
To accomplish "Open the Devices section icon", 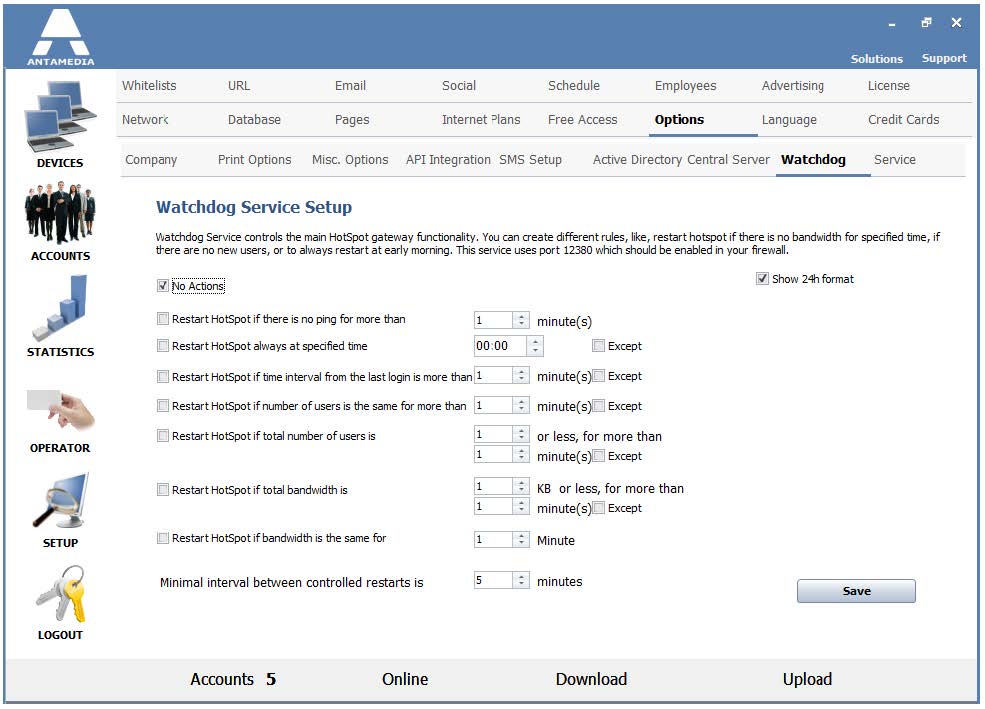I will tap(60, 117).
